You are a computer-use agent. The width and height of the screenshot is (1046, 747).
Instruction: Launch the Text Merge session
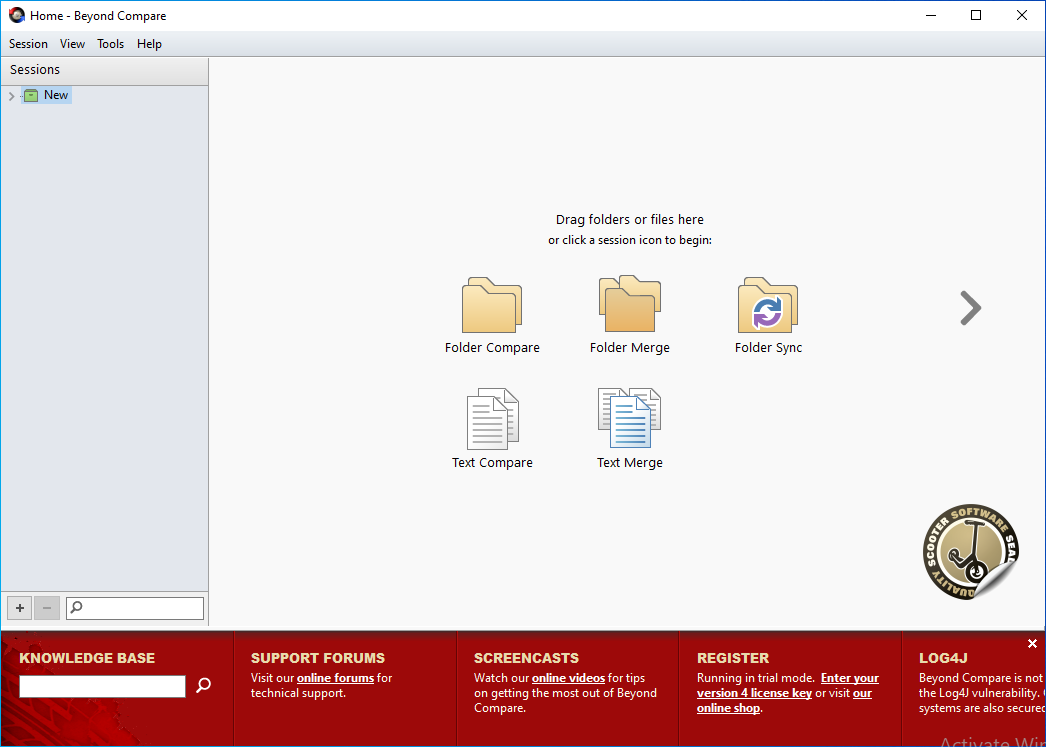click(x=629, y=420)
